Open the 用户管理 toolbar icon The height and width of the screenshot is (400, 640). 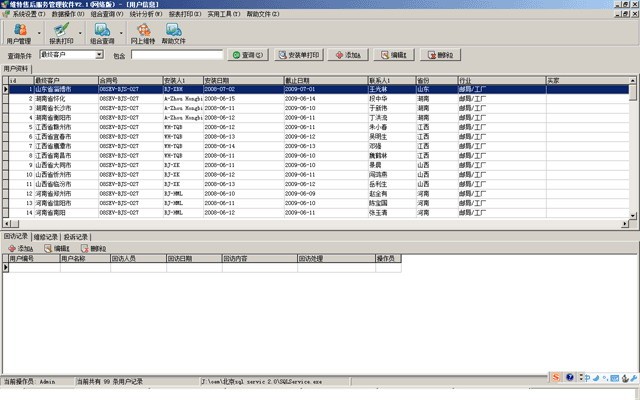click(18, 34)
